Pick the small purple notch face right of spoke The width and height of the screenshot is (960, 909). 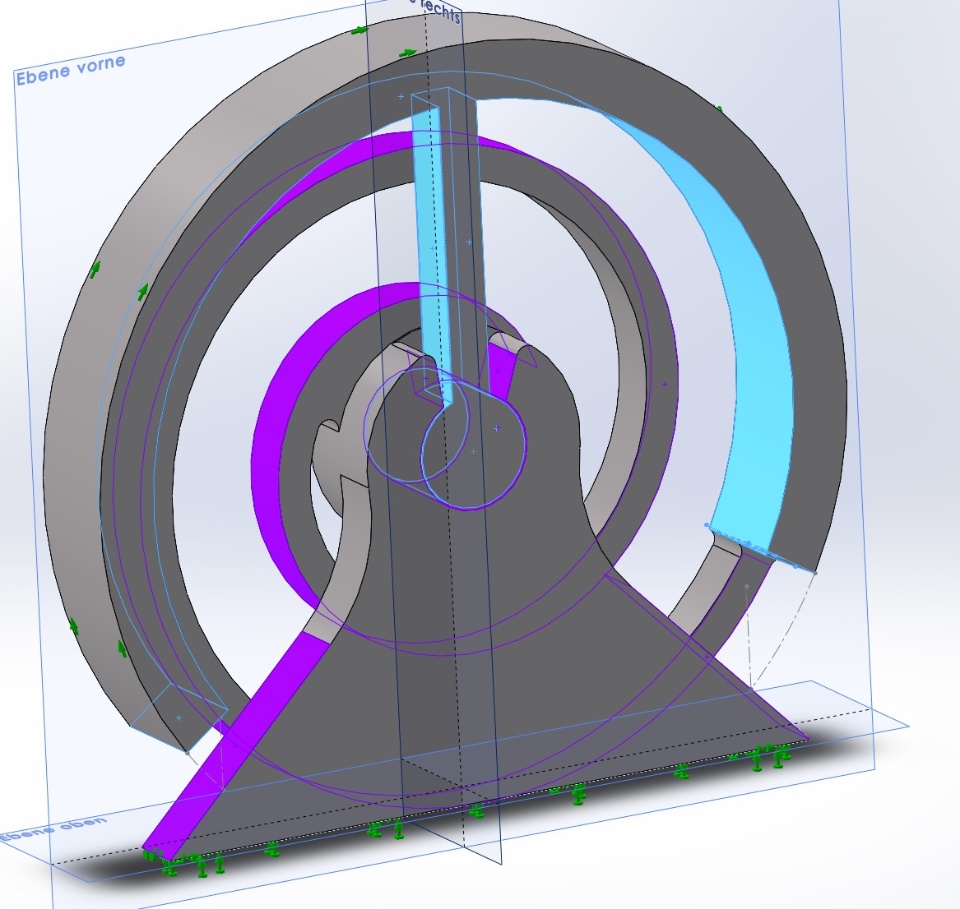[501, 371]
